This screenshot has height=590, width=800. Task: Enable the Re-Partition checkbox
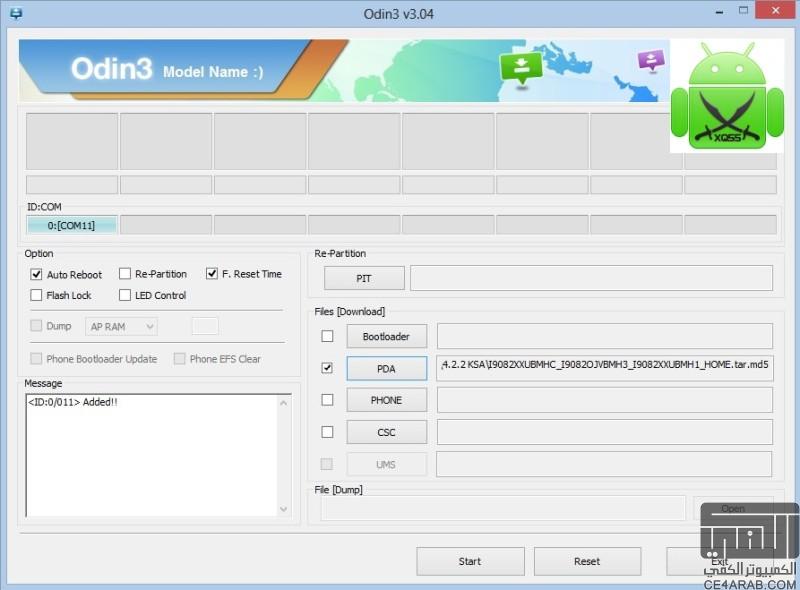click(x=125, y=273)
